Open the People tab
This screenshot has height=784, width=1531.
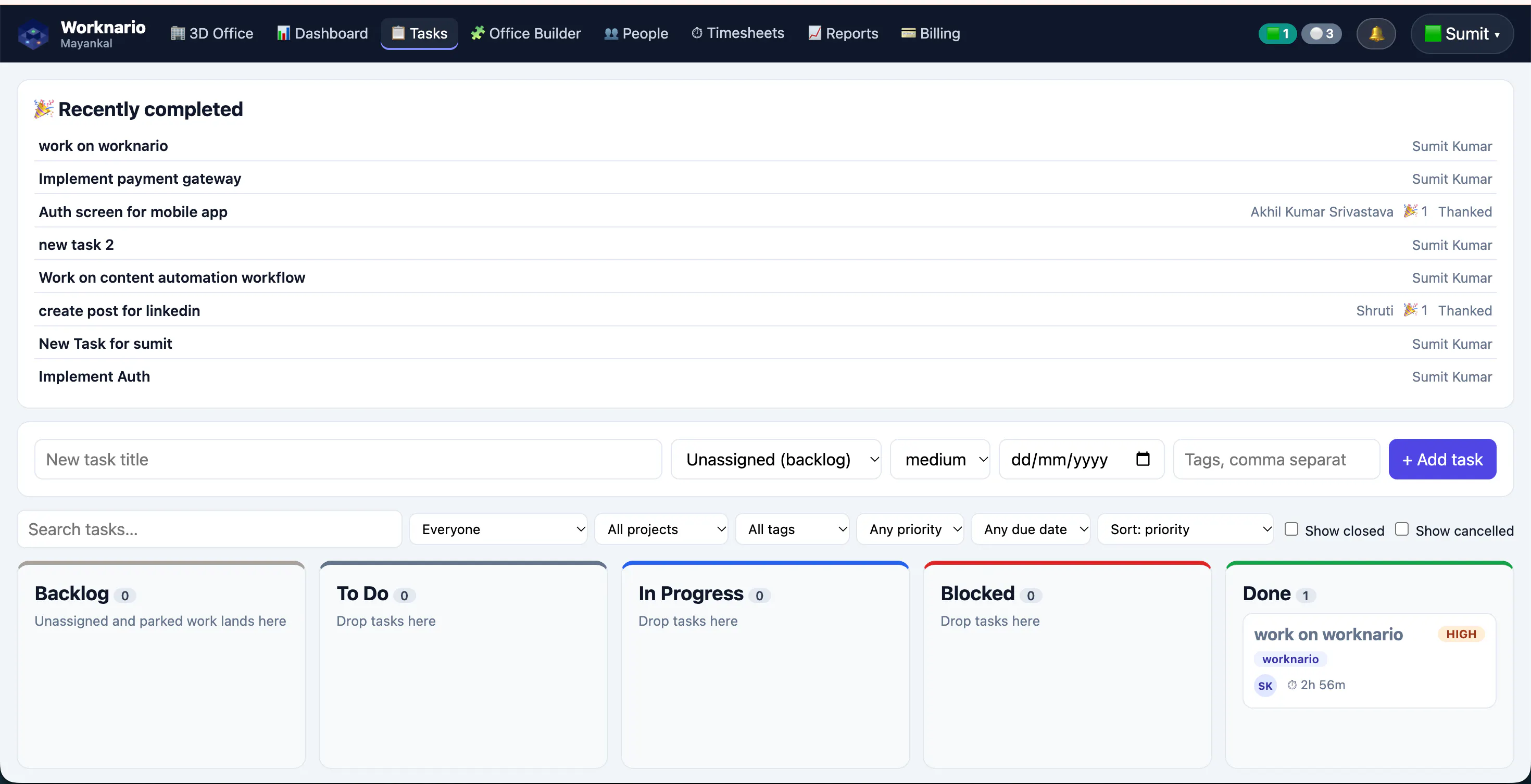[636, 34]
